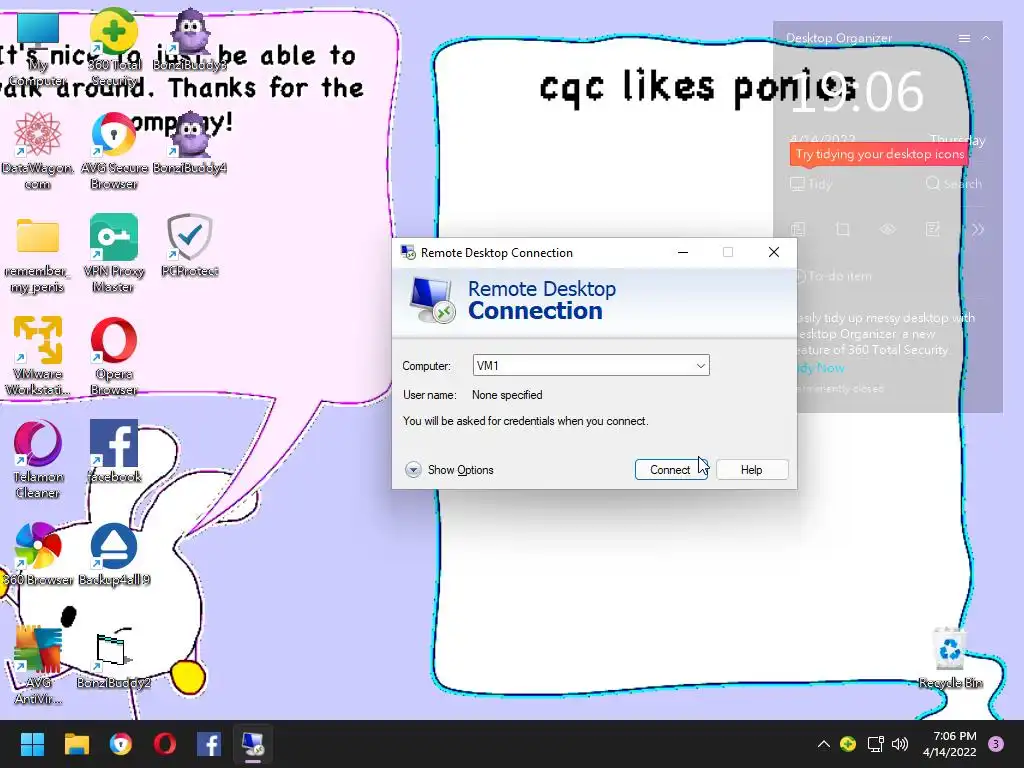
Task: Click the Help button in Remote Desktop
Action: (752, 470)
